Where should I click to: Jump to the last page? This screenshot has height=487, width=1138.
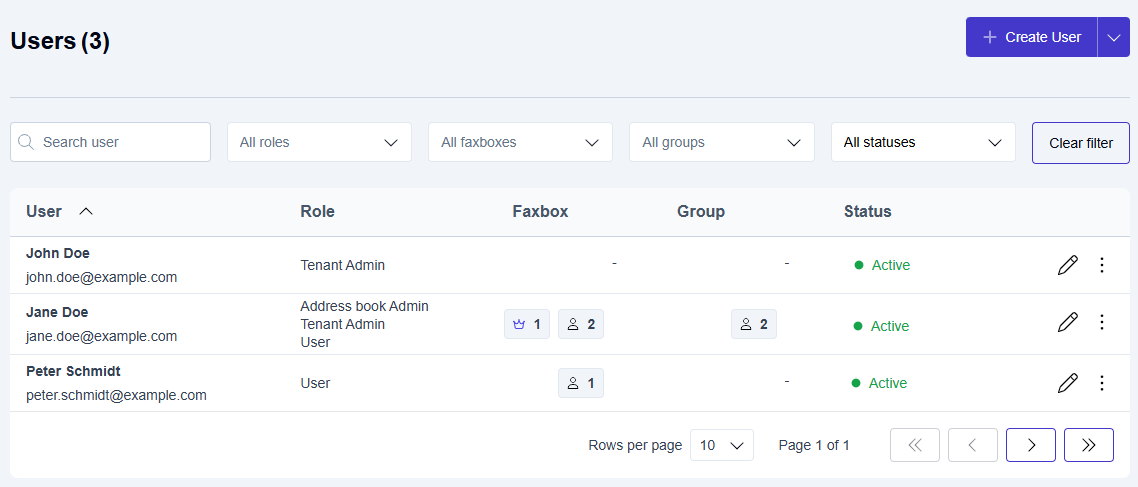pyautogui.click(x=1089, y=445)
